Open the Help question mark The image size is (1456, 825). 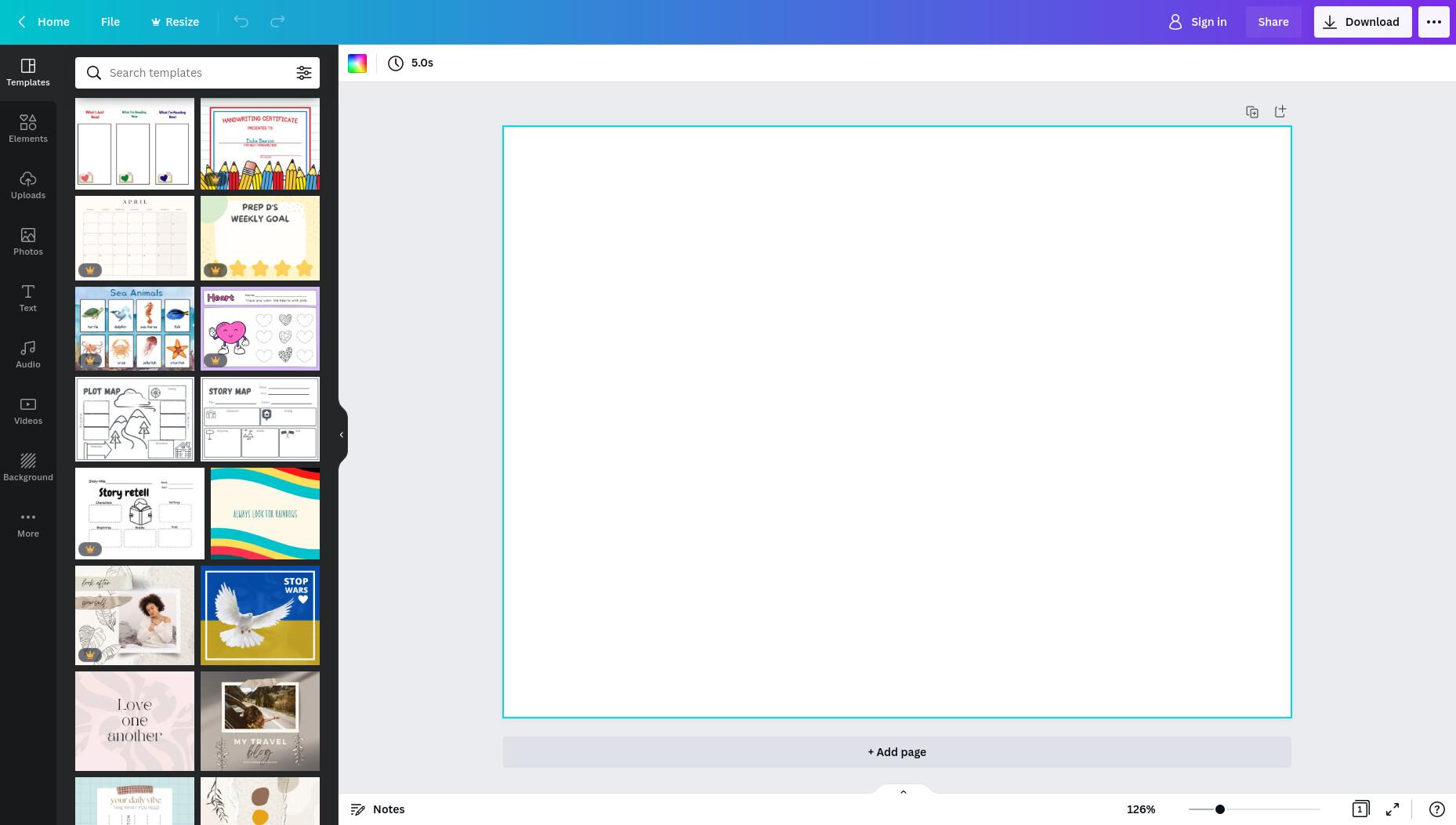coord(1437,809)
